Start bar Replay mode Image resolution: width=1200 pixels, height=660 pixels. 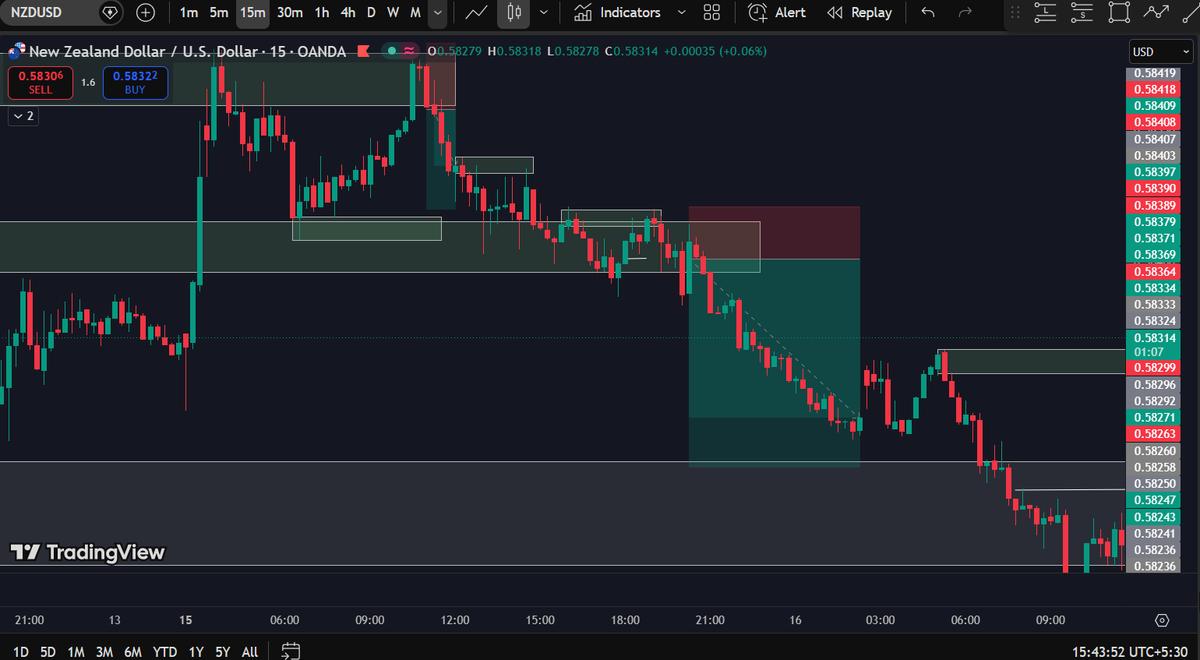860,13
